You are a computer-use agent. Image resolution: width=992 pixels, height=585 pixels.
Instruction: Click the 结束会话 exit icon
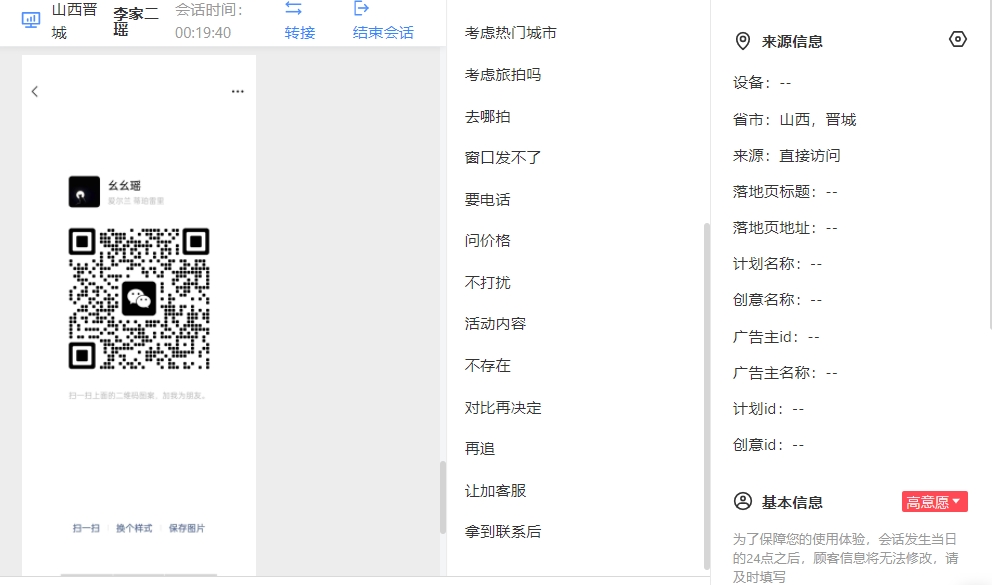361,8
